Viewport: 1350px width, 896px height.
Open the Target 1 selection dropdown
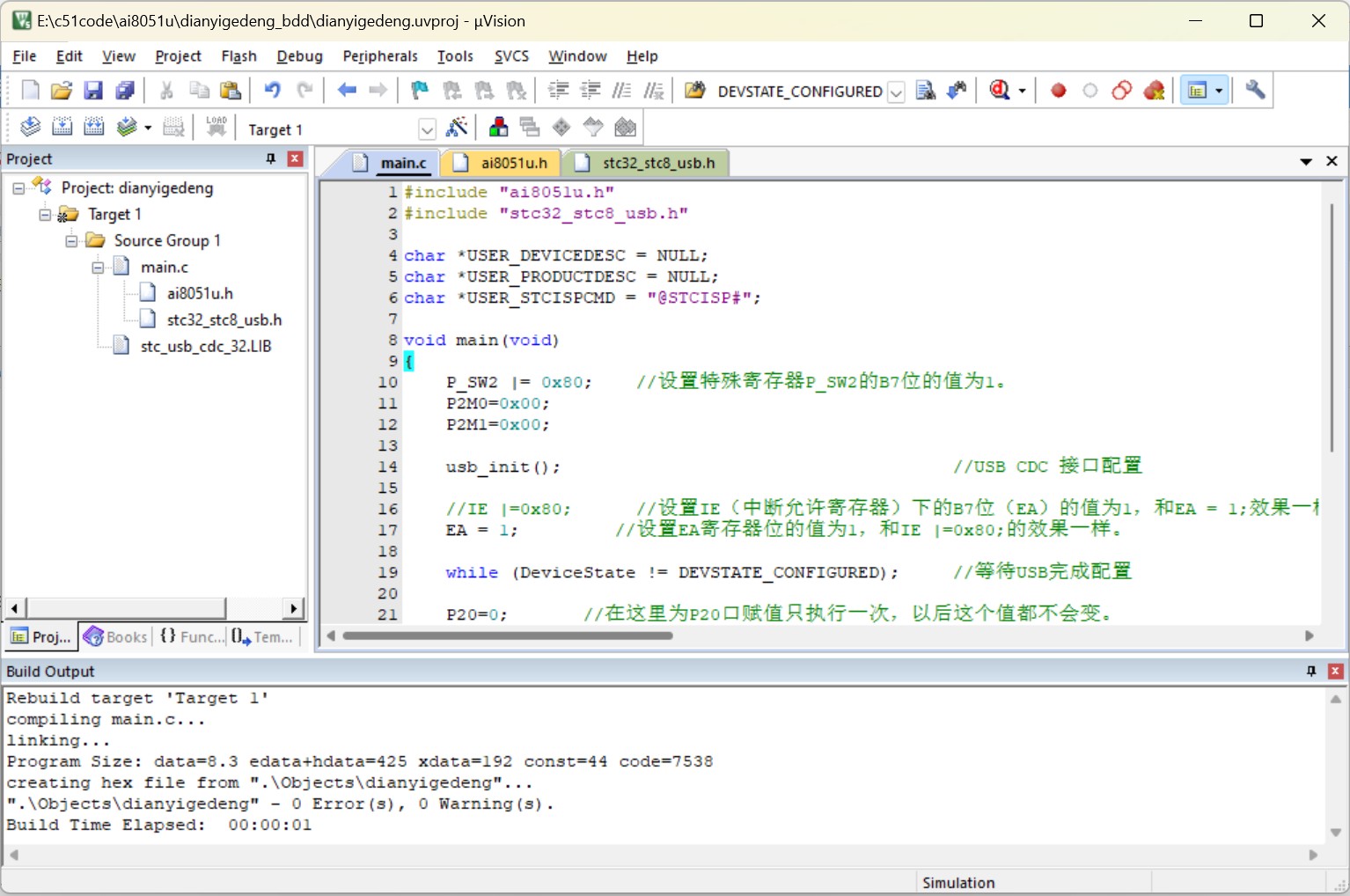click(427, 129)
